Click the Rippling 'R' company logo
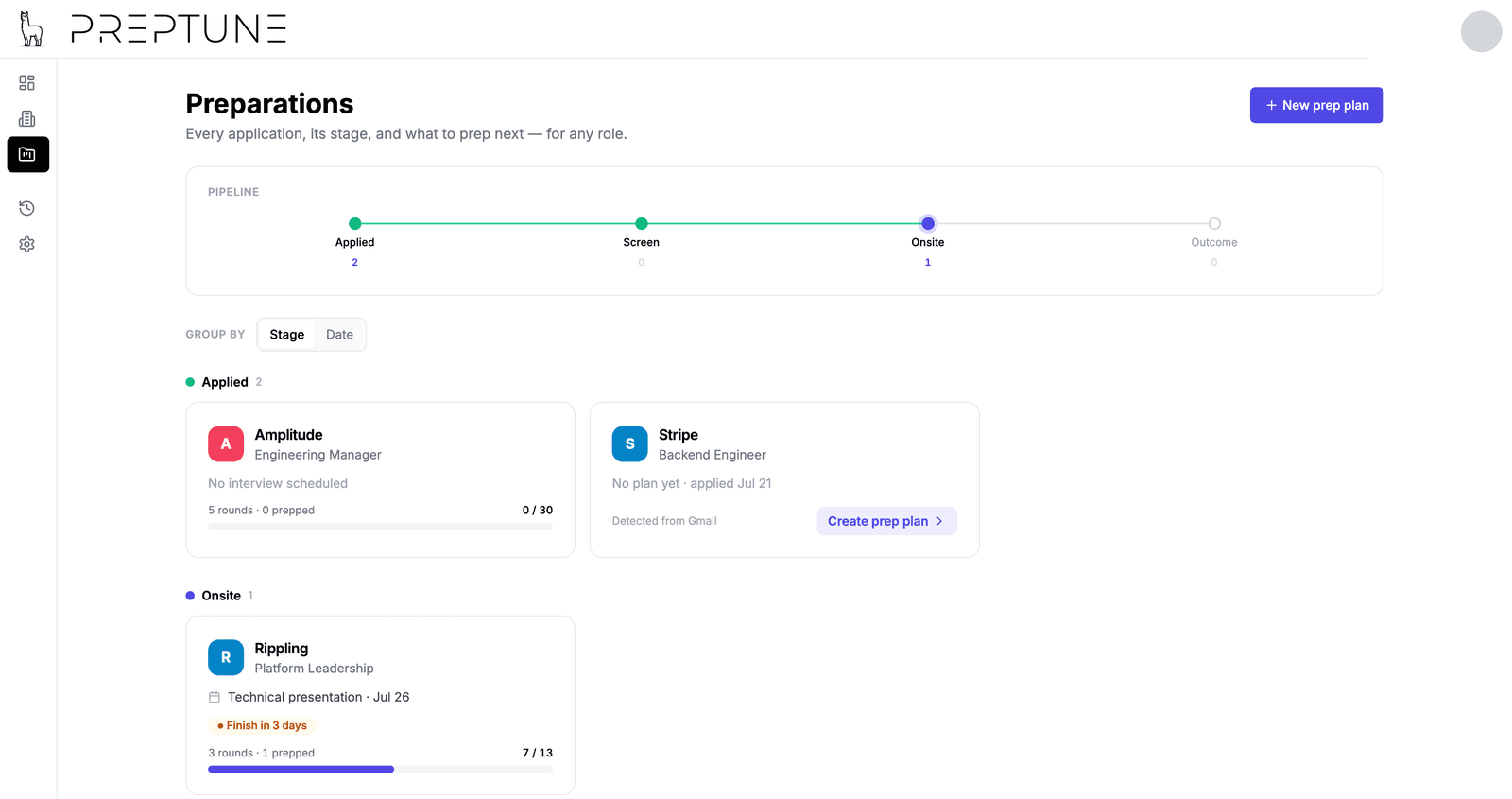The height and width of the screenshot is (799, 1512). tap(226, 657)
